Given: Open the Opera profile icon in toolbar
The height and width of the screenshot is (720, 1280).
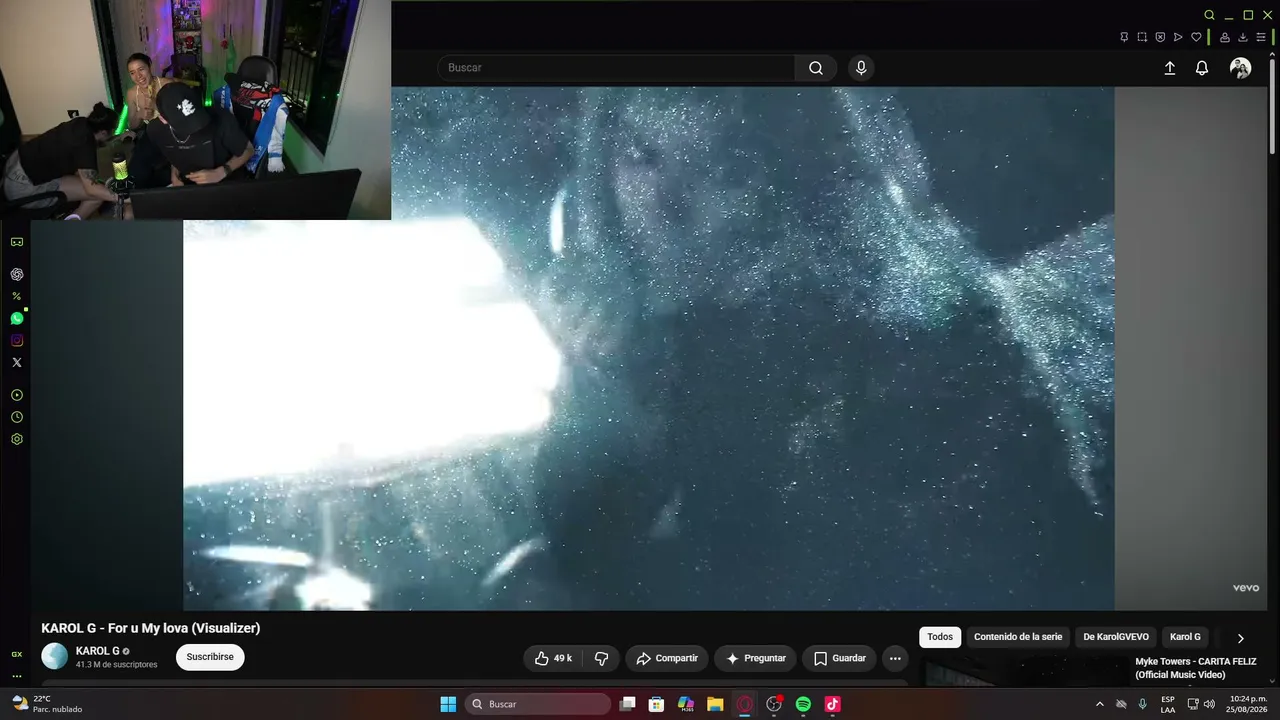Looking at the screenshot, I should tap(1225, 37).
